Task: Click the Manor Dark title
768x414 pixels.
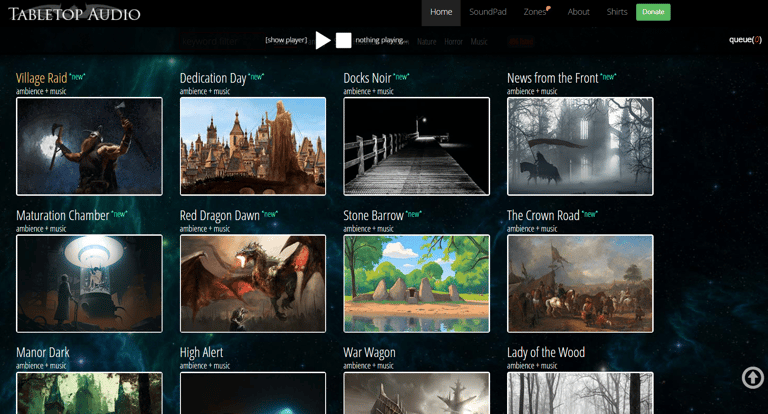Action: (x=43, y=353)
